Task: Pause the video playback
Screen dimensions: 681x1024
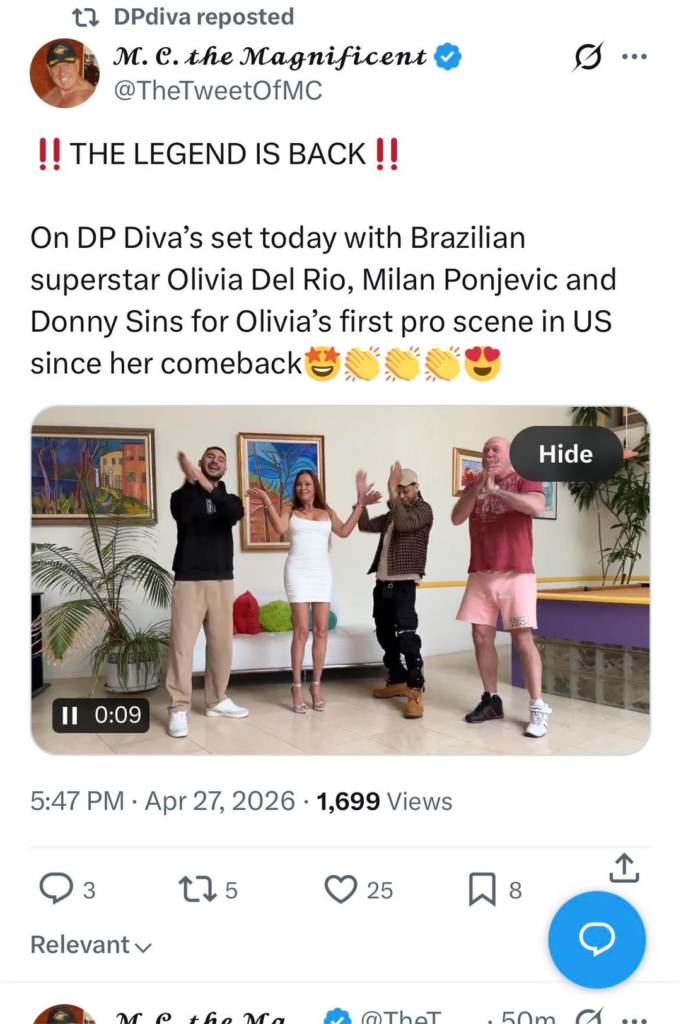Action: [x=70, y=715]
